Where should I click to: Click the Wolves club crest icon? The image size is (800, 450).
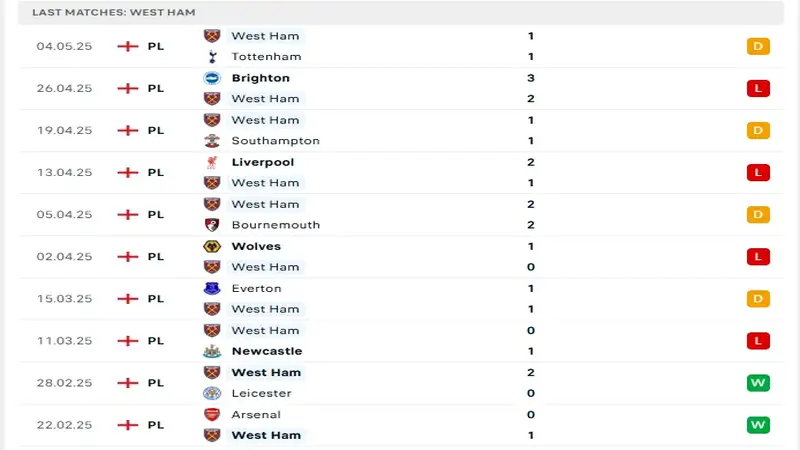pos(211,246)
